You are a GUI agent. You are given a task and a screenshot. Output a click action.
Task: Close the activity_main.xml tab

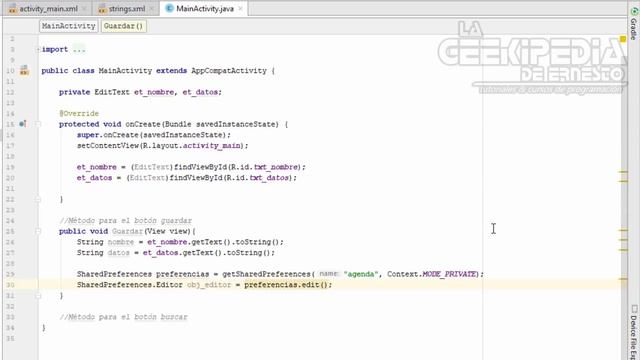pos(84,9)
